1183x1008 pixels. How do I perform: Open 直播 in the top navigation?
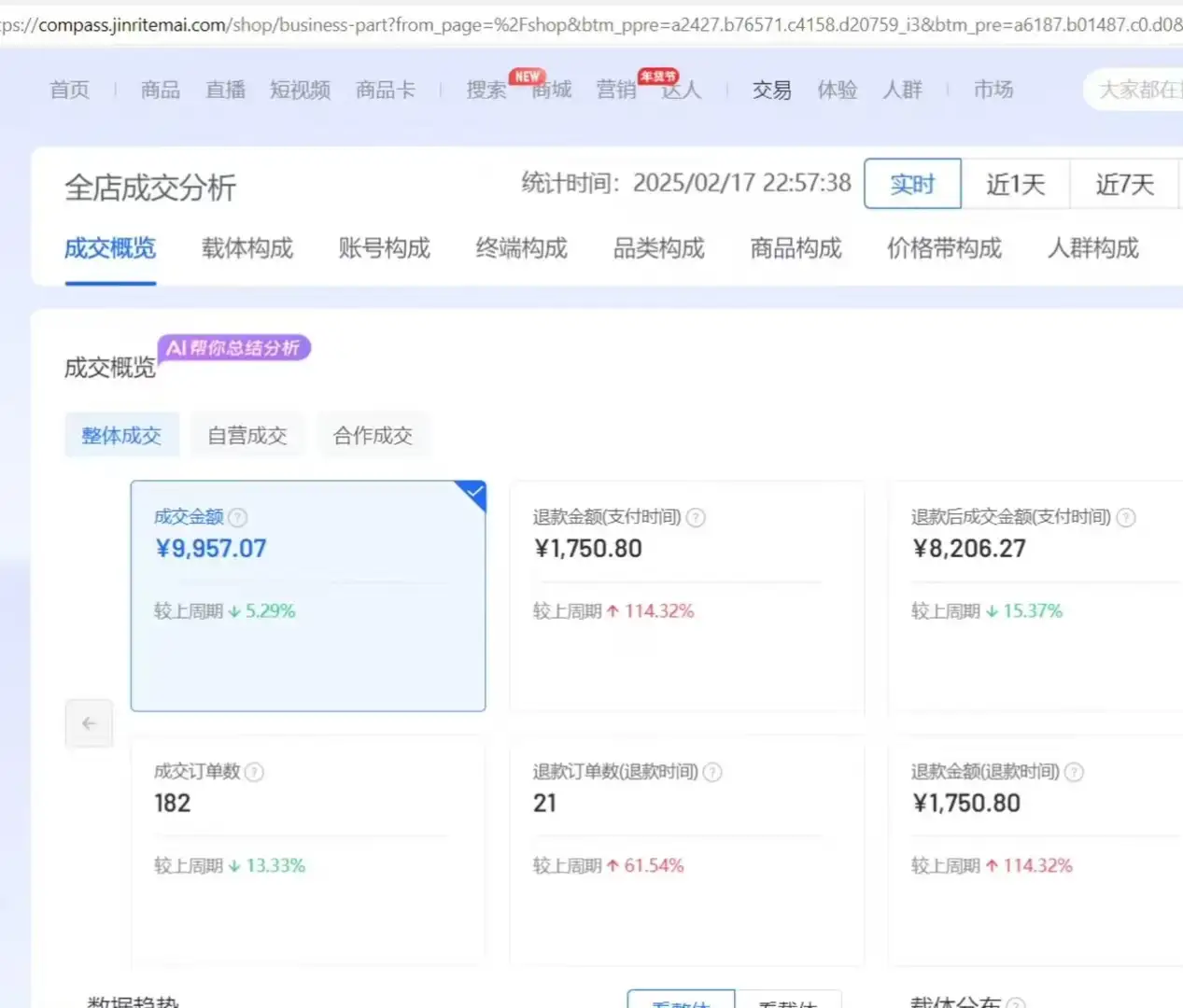(x=226, y=90)
